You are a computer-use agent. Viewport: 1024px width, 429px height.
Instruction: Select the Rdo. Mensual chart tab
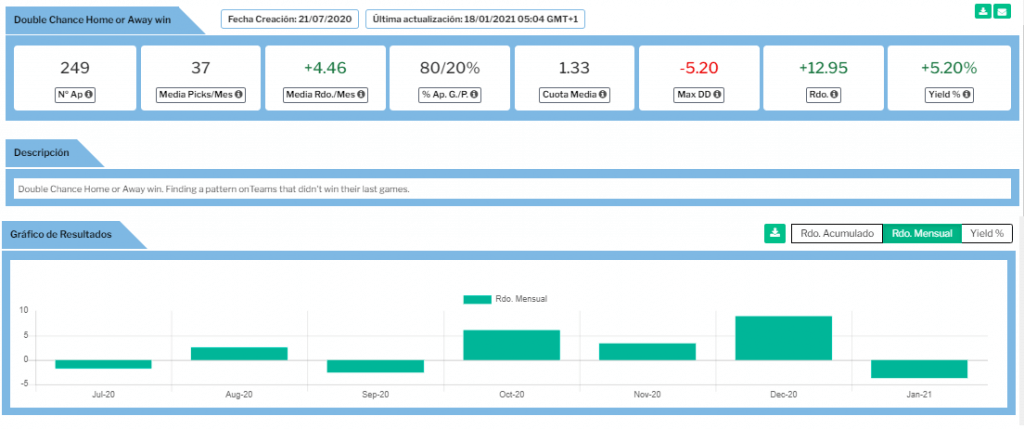(x=921, y=233)
